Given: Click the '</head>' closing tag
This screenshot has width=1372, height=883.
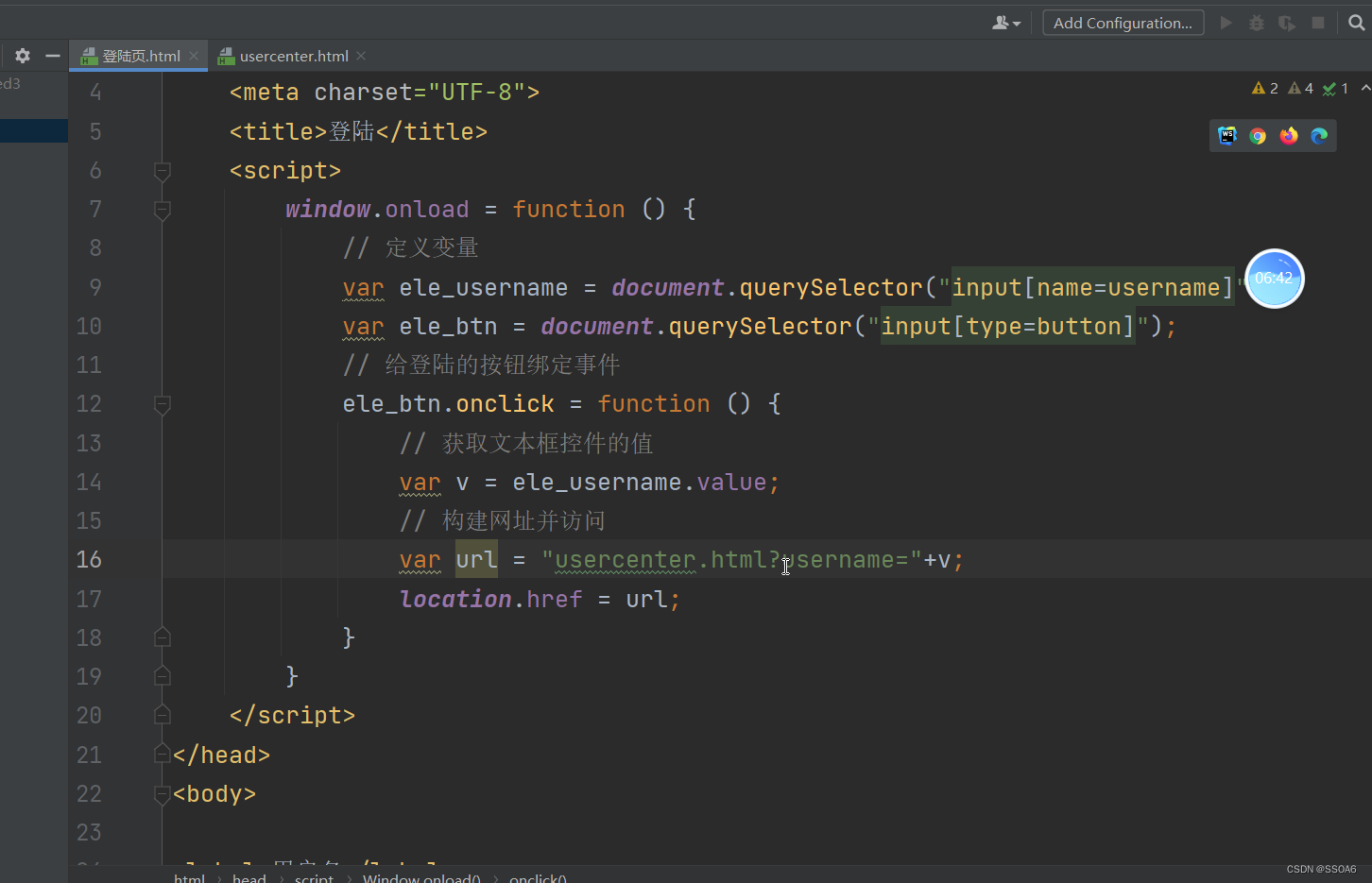Looking at the screenshot, I should 222,756.
